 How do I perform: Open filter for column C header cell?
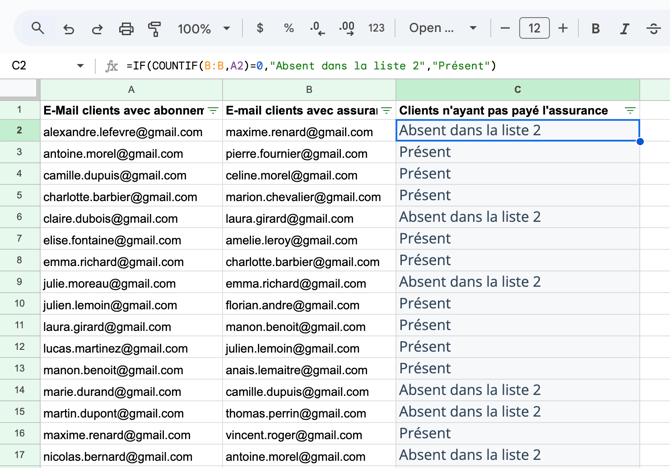630,110
